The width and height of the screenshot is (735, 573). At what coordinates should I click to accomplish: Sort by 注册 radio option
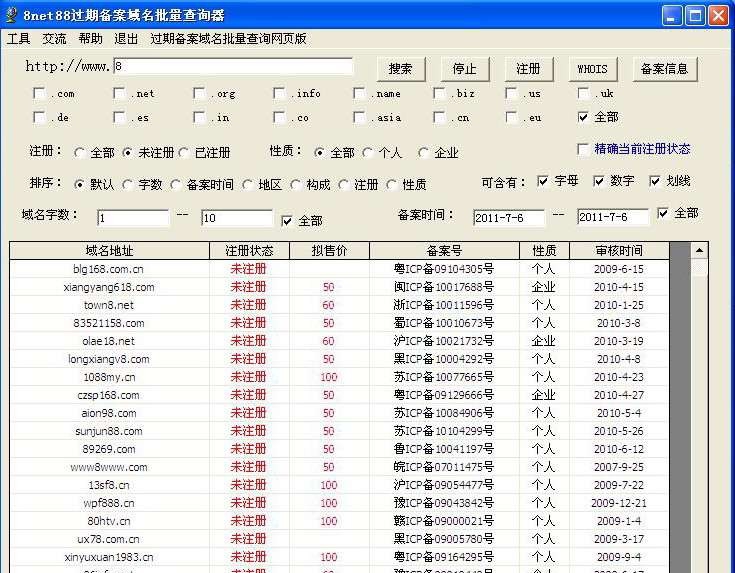coord(344,185)
